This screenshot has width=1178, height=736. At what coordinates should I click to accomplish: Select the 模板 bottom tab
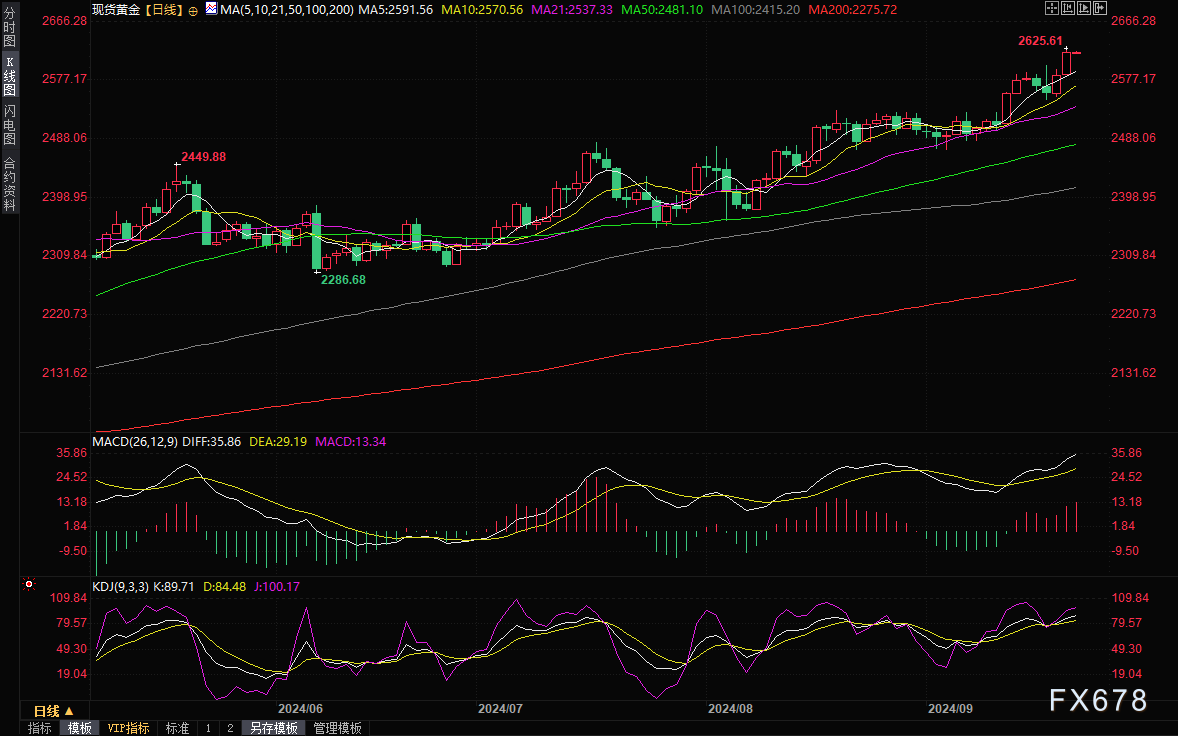pyautogui.click(x=79, y=728)
